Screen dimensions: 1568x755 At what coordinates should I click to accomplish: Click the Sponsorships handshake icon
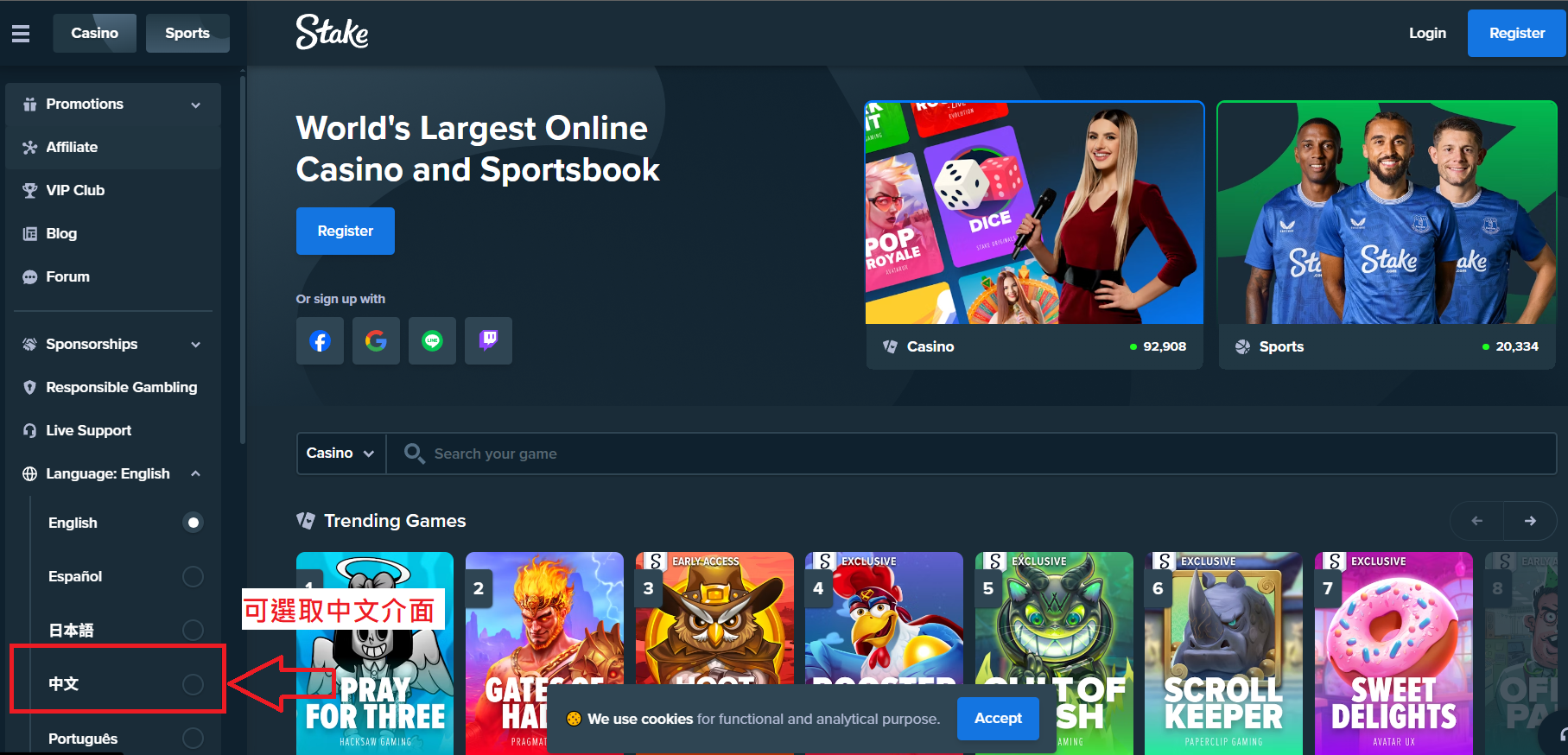pyautogui.click(x=30, y=345)
